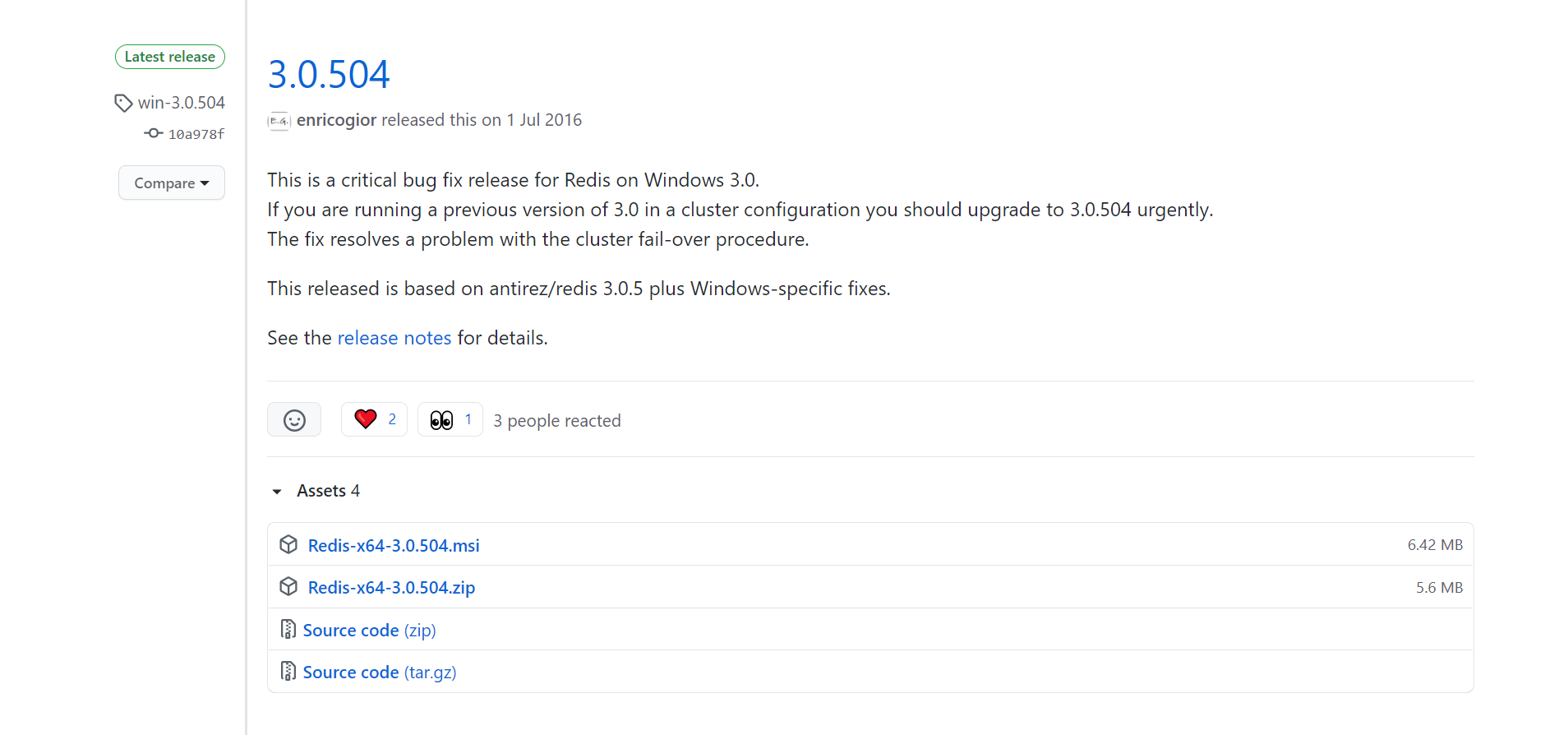The width and height of the screenshot is (1568, 735).
Task: Toggle the heart reaction
Action: tap(374, 419)
